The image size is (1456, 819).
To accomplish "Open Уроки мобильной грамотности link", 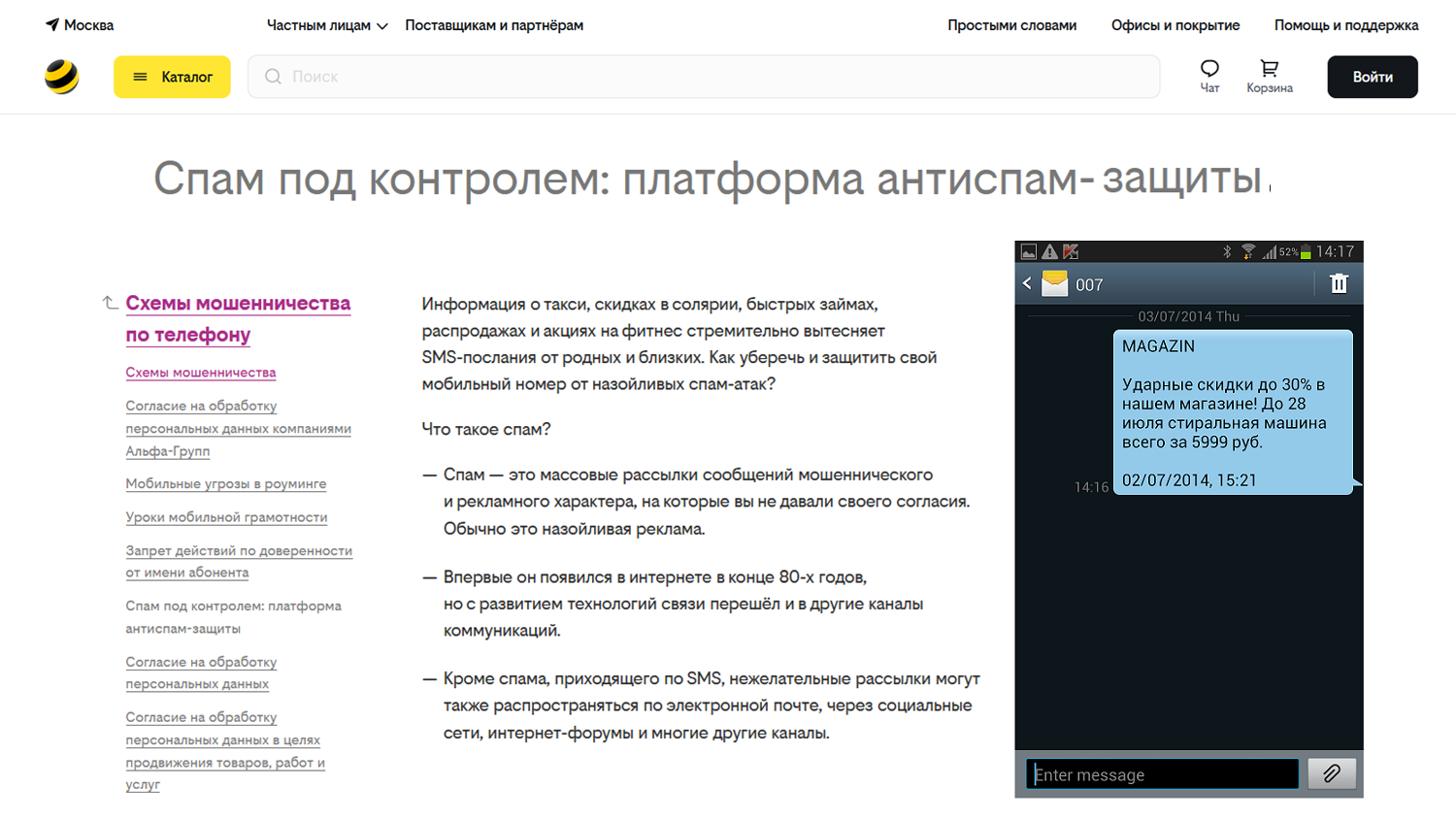I will [226, 517].
